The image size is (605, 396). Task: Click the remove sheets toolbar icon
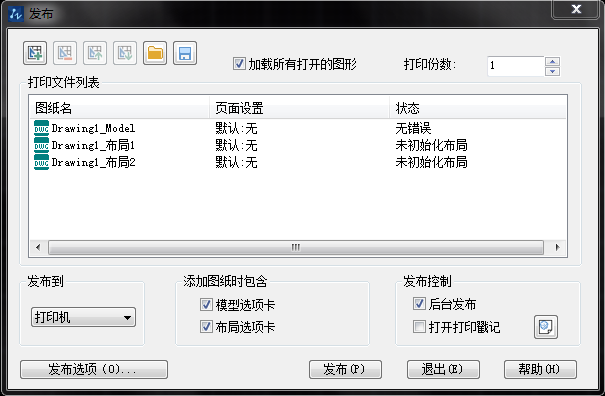[x=65, y=53]
